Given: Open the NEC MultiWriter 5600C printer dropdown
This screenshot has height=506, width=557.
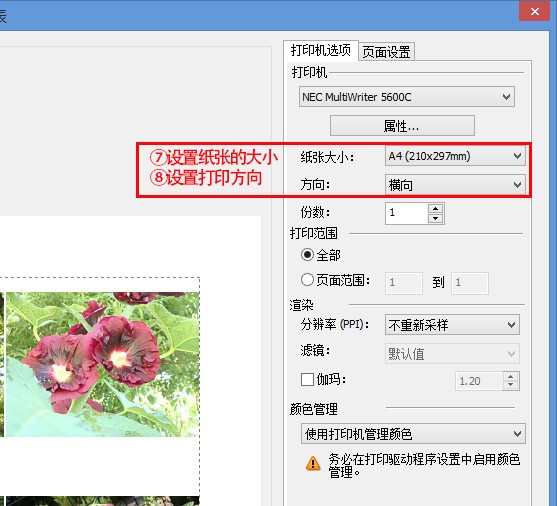Looking at the screenshot, I should tap(406, 97).
